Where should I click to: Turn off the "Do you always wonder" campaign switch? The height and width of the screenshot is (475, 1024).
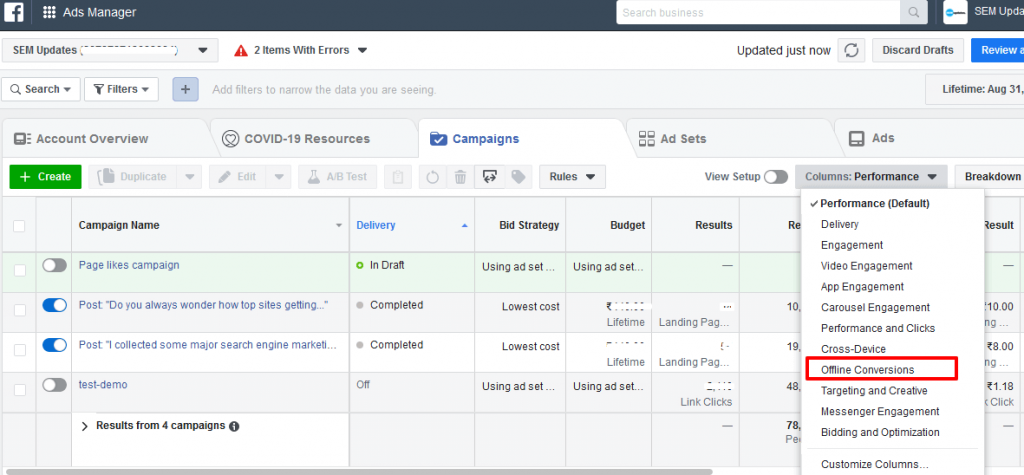(x=55, y=305)
